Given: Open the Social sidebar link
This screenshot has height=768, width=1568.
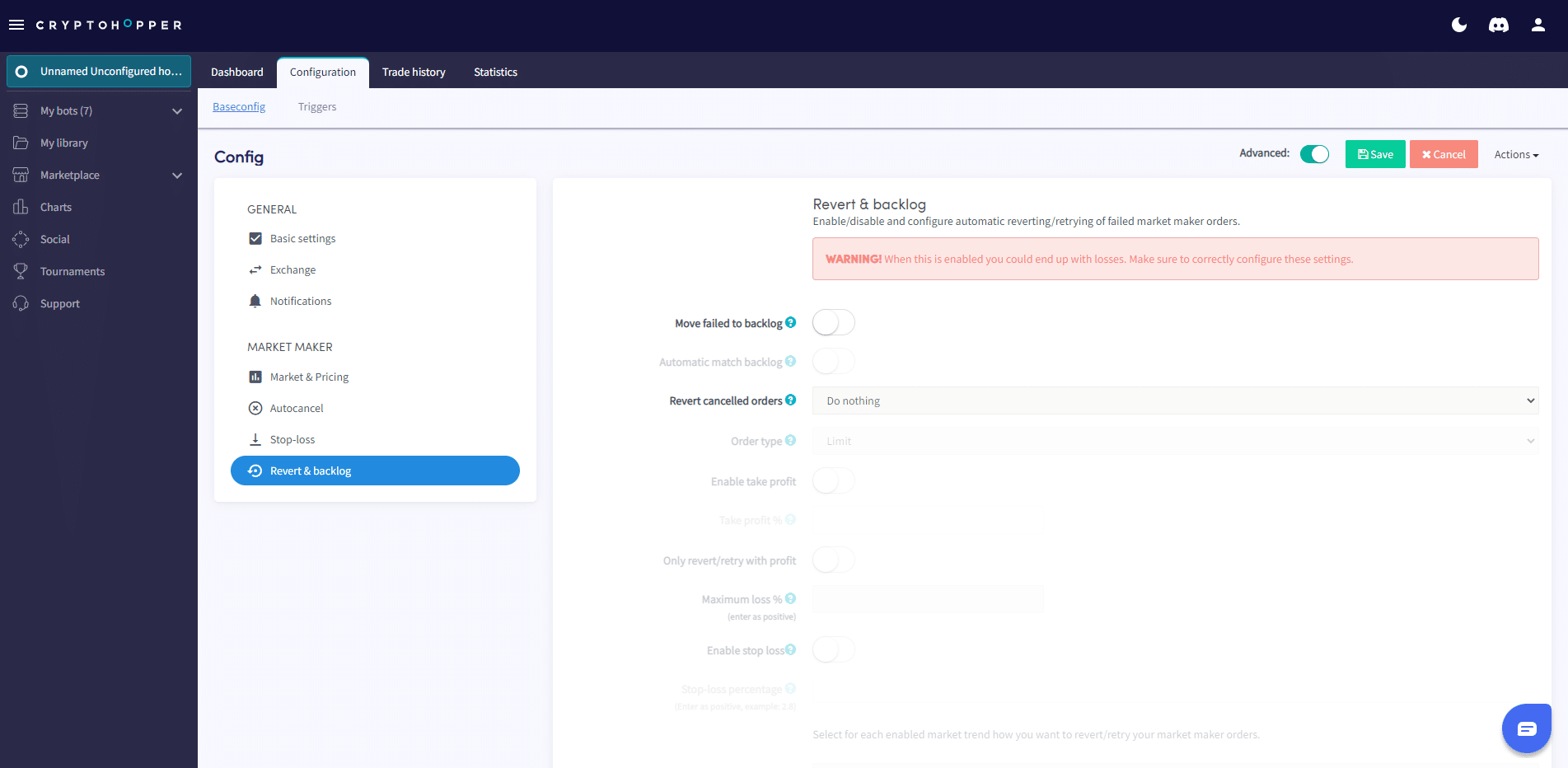Looking at the screenshot, I should coord(55,239).
